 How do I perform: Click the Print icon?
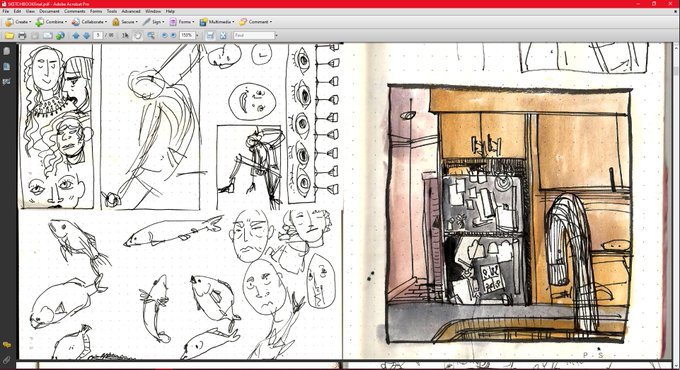[x=22, y=36]
